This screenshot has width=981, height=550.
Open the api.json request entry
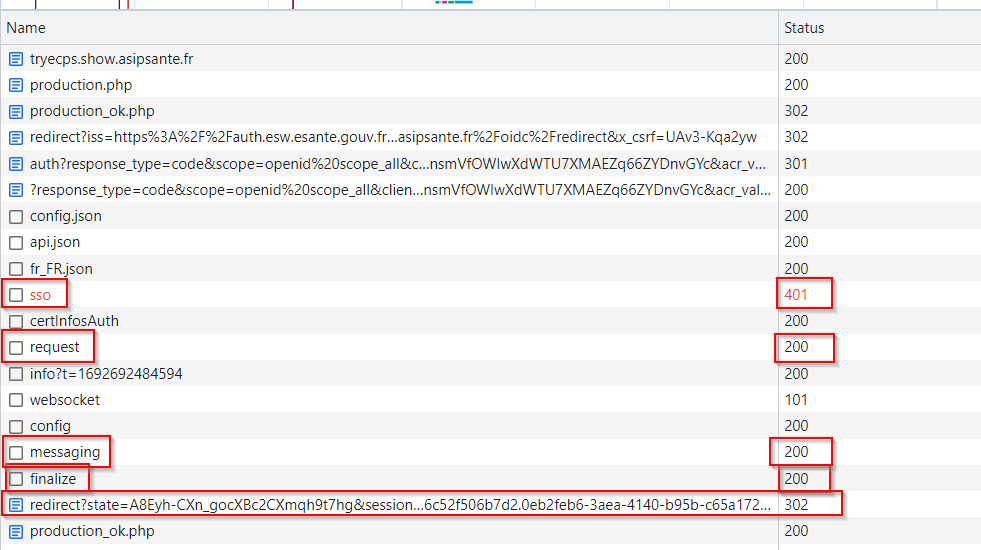click(55, 242)
